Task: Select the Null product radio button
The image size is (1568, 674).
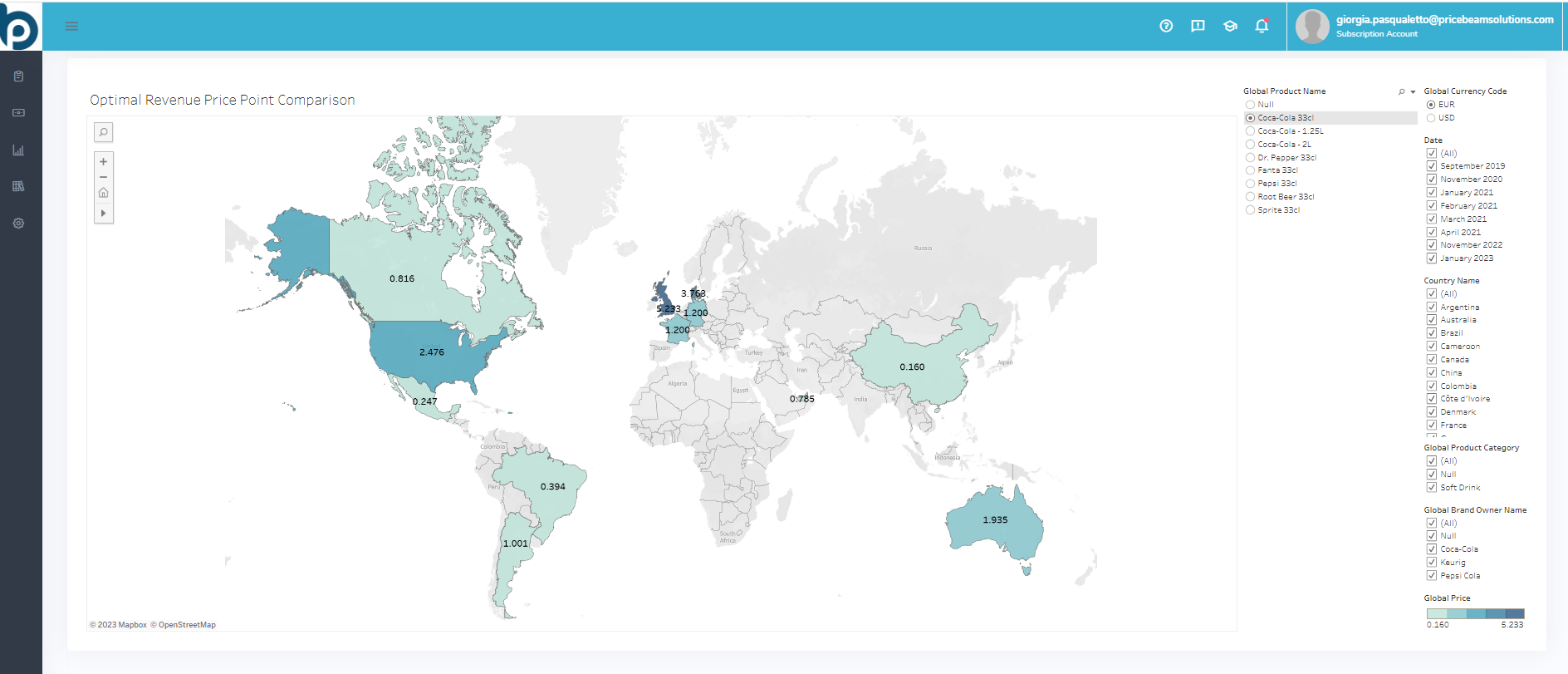Action: coord(1250,105)
